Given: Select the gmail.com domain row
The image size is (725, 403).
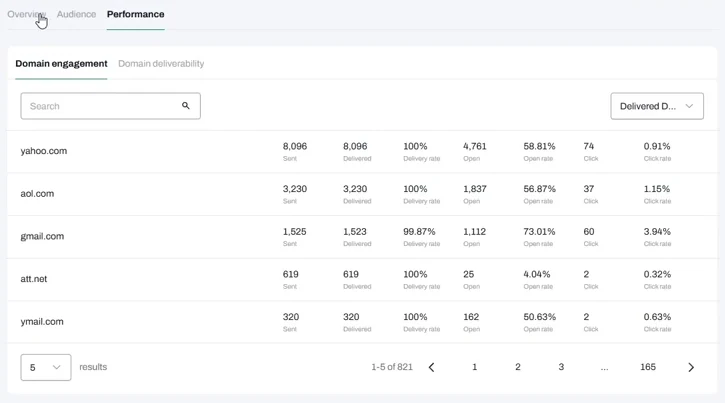Looking at the screenshot, I should tap(362, 237).
